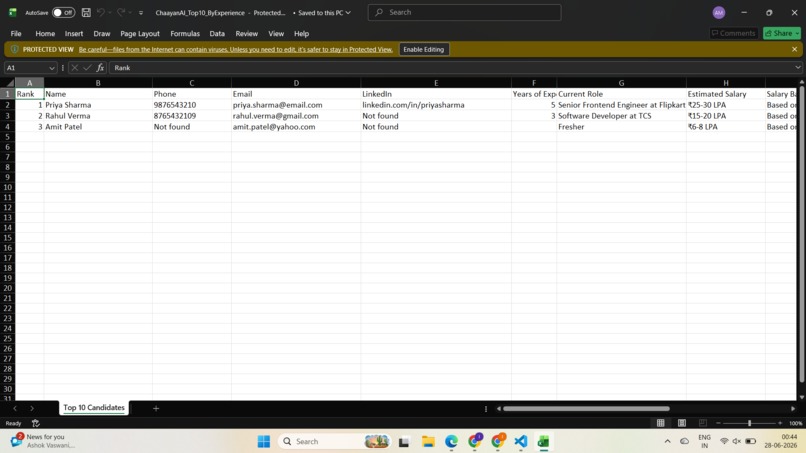Select the row 4 header

[8, 126]
